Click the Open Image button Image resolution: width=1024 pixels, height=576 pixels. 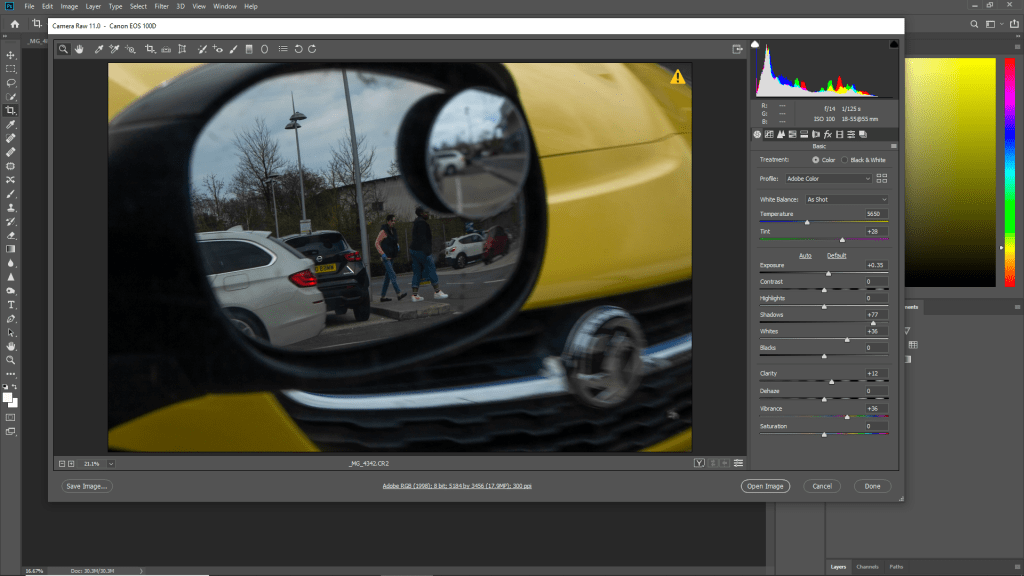[765, 486]
